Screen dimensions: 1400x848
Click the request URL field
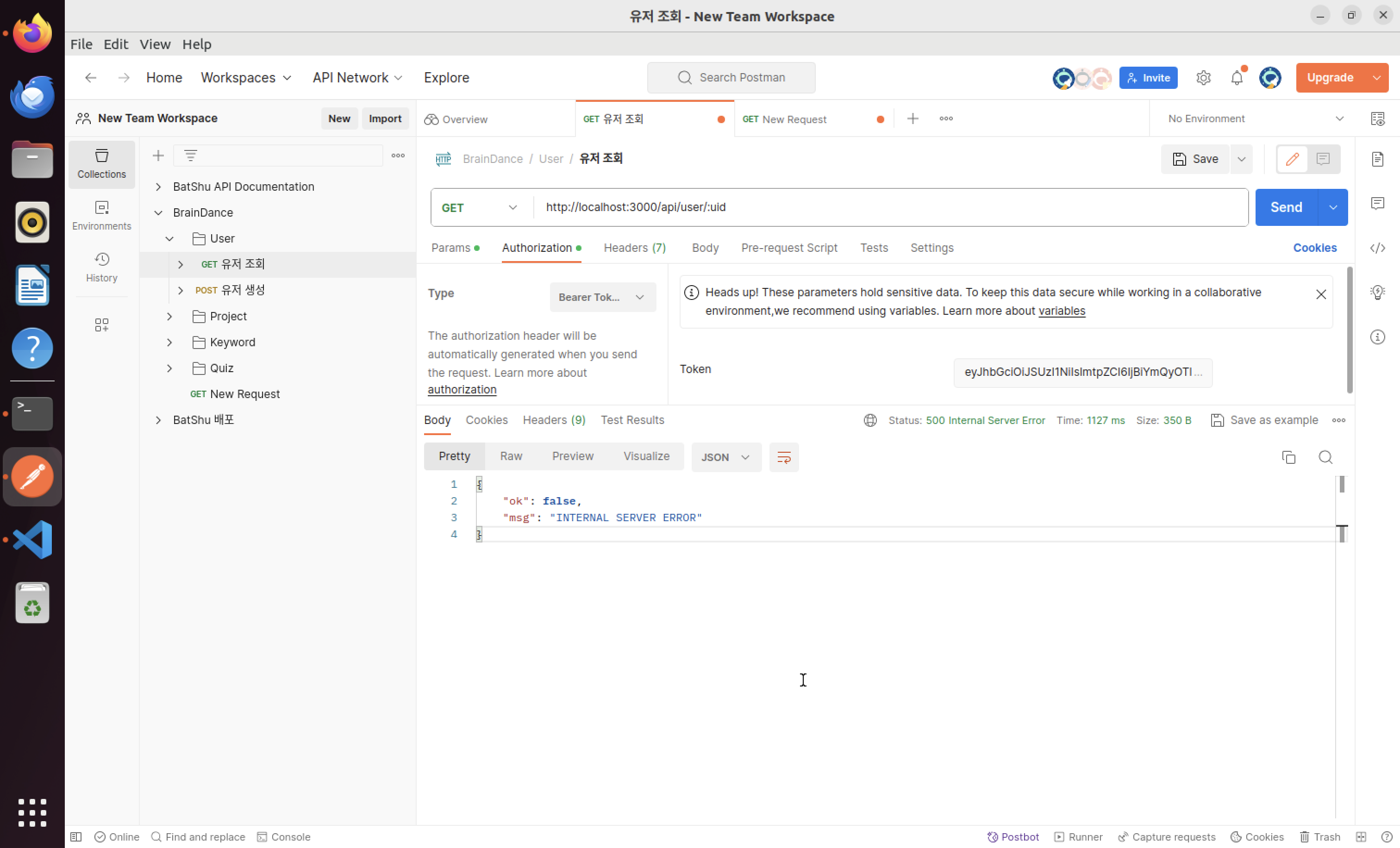[890, 207]
